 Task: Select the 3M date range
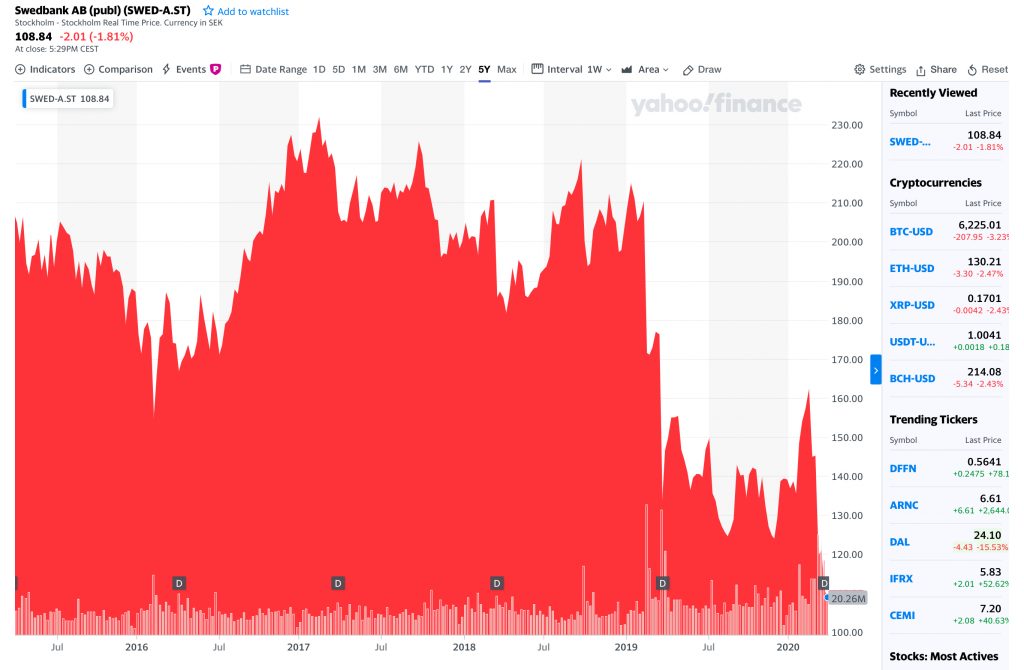pyautogui.click(x=379, y=69)
